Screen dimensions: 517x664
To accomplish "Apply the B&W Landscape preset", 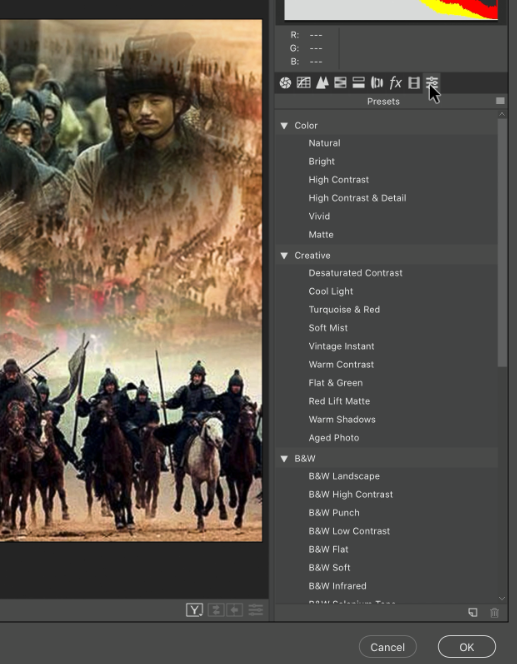I will click(x=344, y=476).
